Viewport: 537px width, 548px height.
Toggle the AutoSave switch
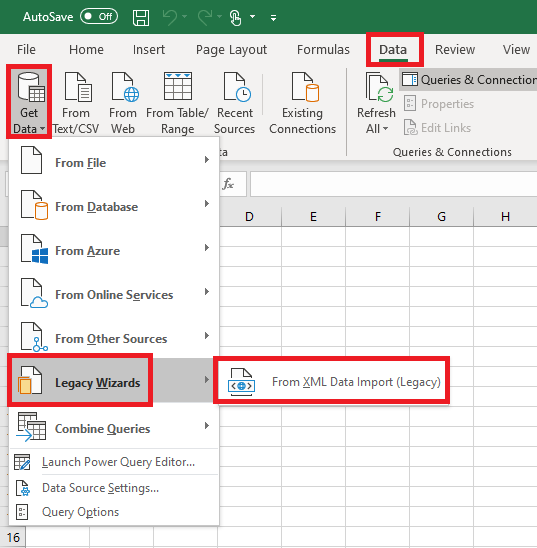pos(99,16)
